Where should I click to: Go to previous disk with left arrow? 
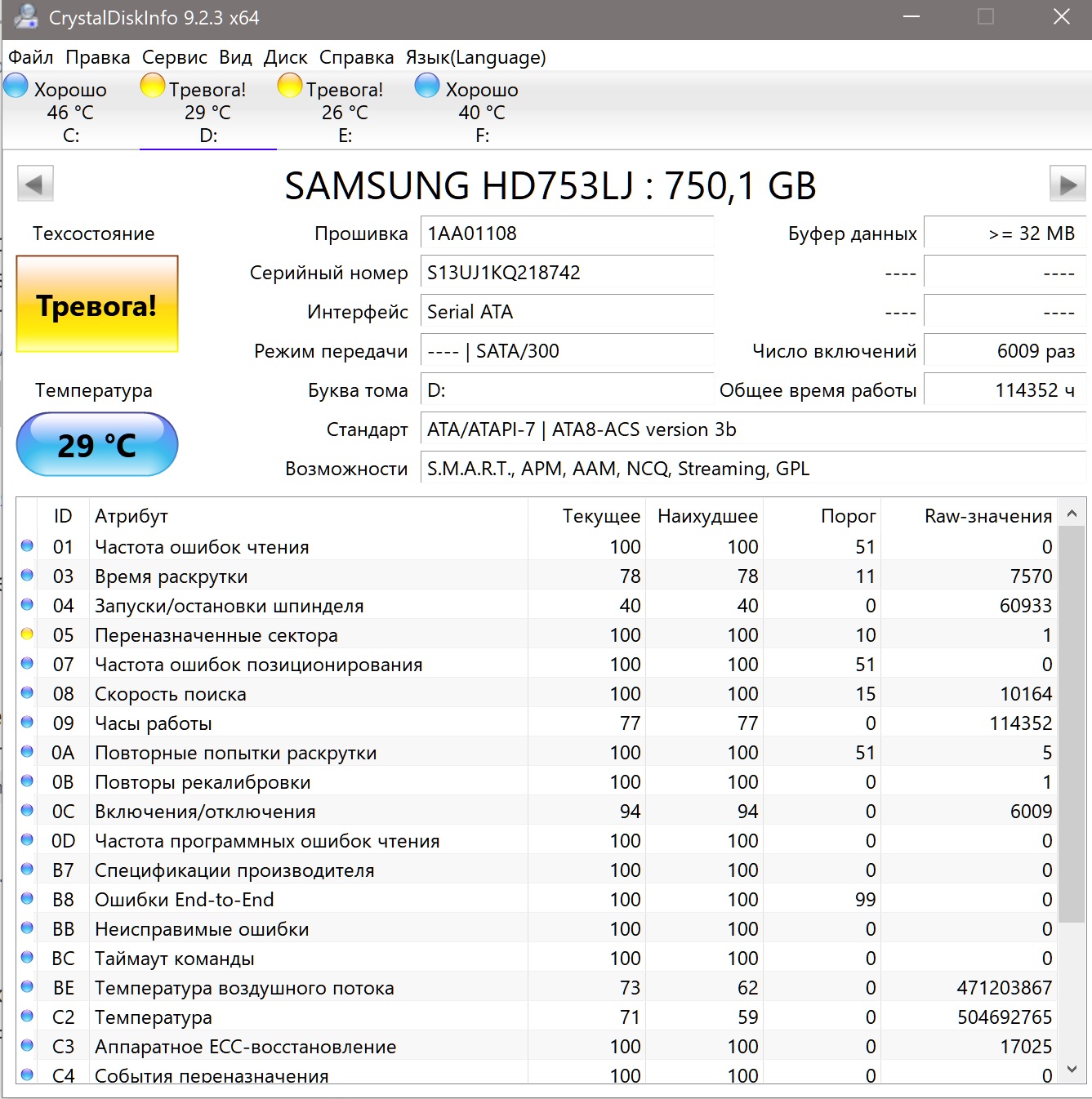[x=35, y=184]
